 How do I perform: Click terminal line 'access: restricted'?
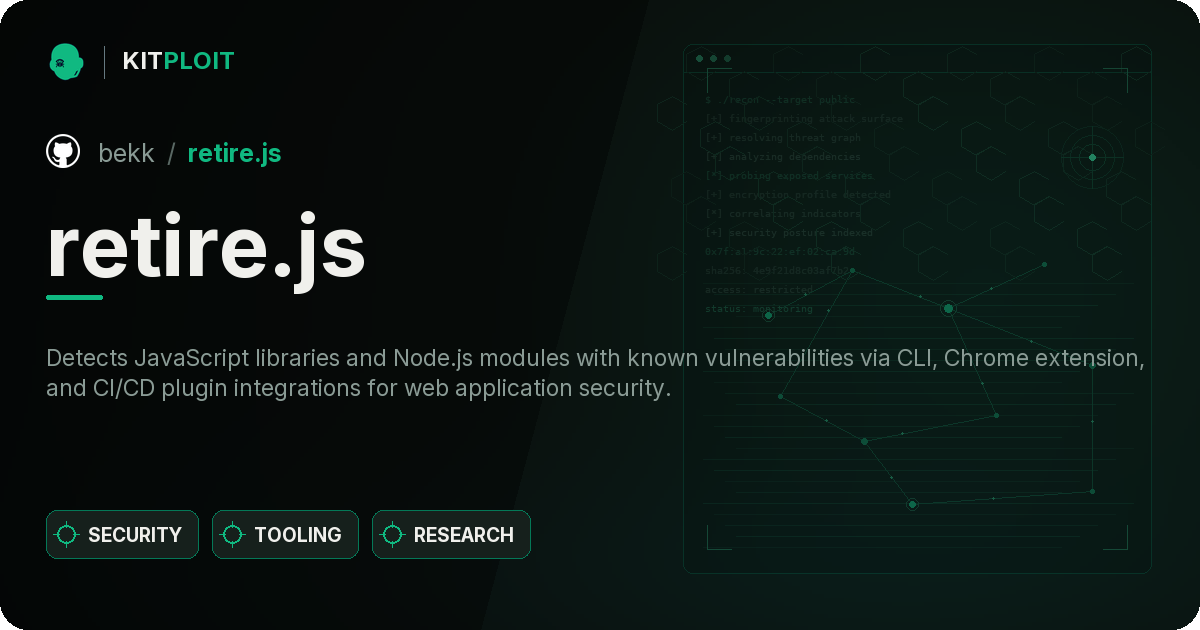click(759, 290)
